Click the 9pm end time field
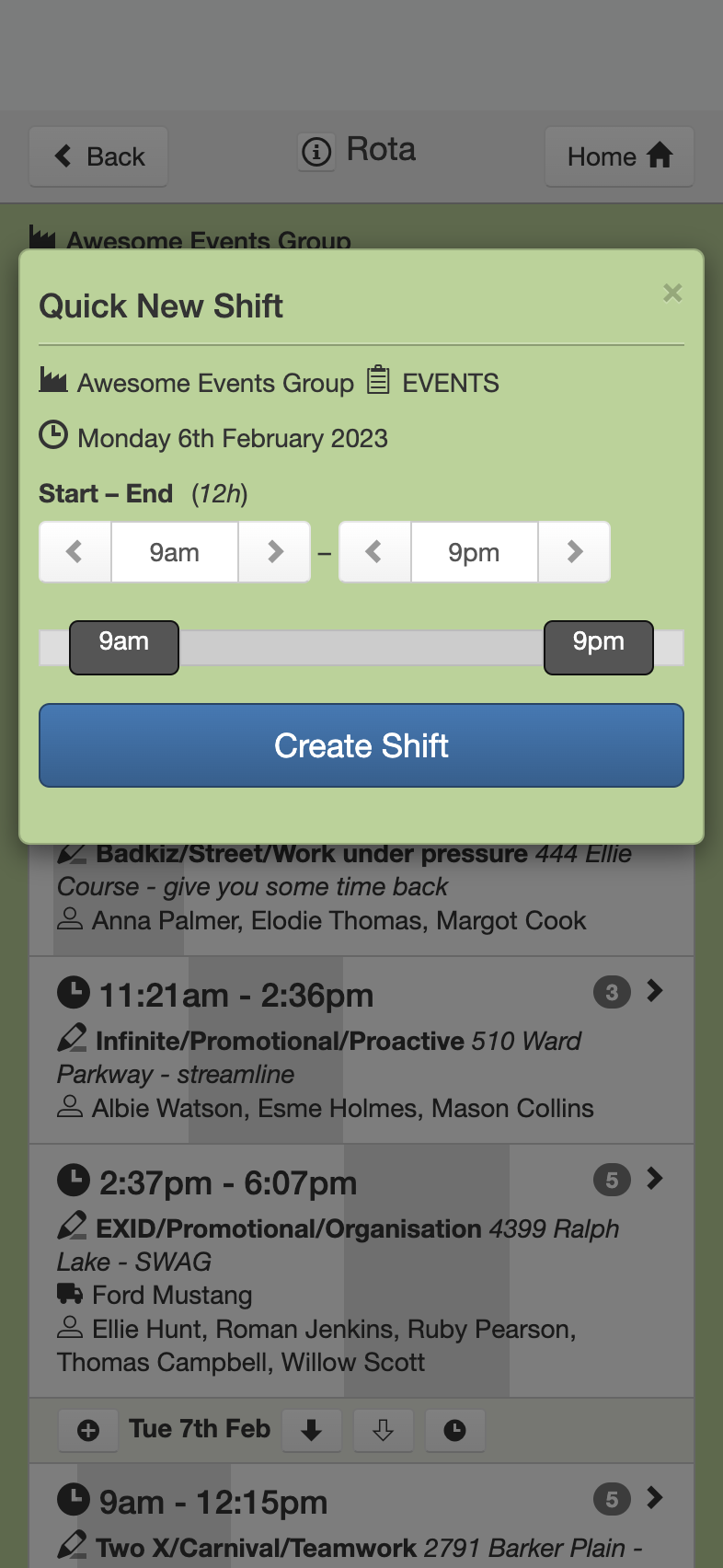This screenshot has width=723, height=1568. click(475, 552)
